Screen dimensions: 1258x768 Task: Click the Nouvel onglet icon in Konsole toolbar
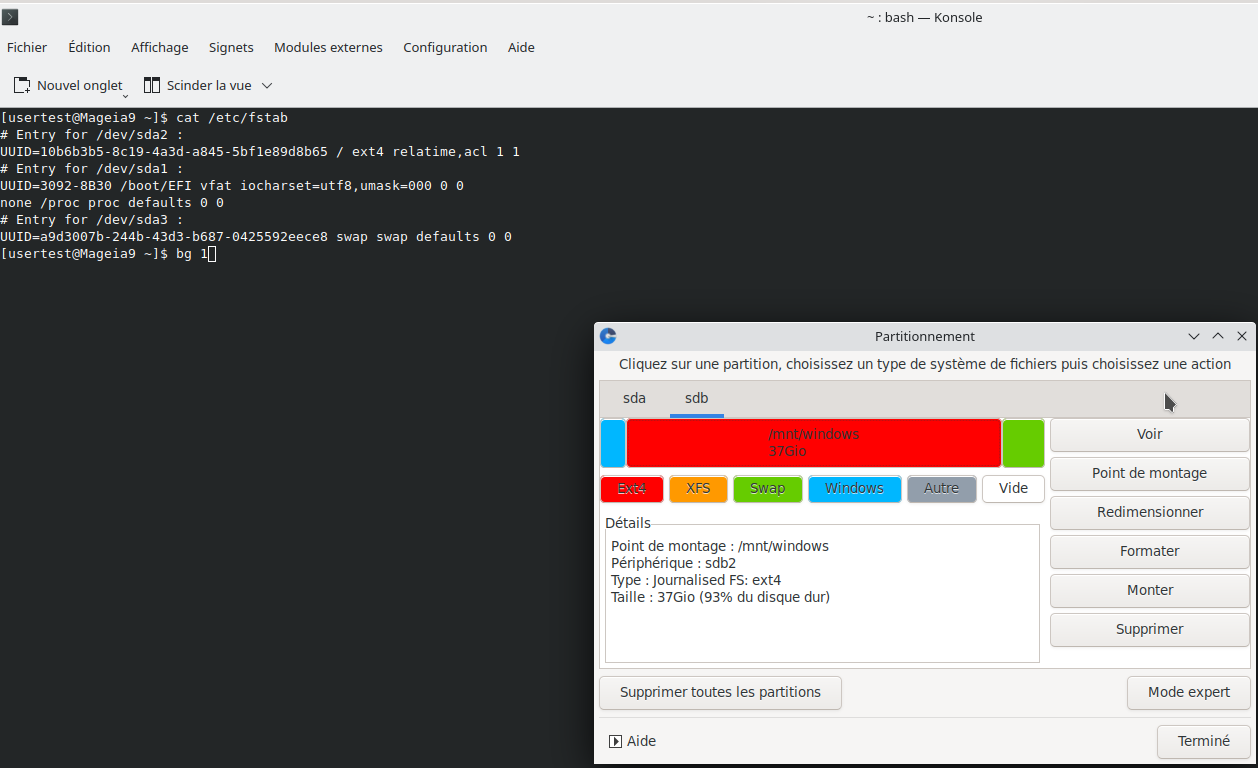(x=22, y=86)
